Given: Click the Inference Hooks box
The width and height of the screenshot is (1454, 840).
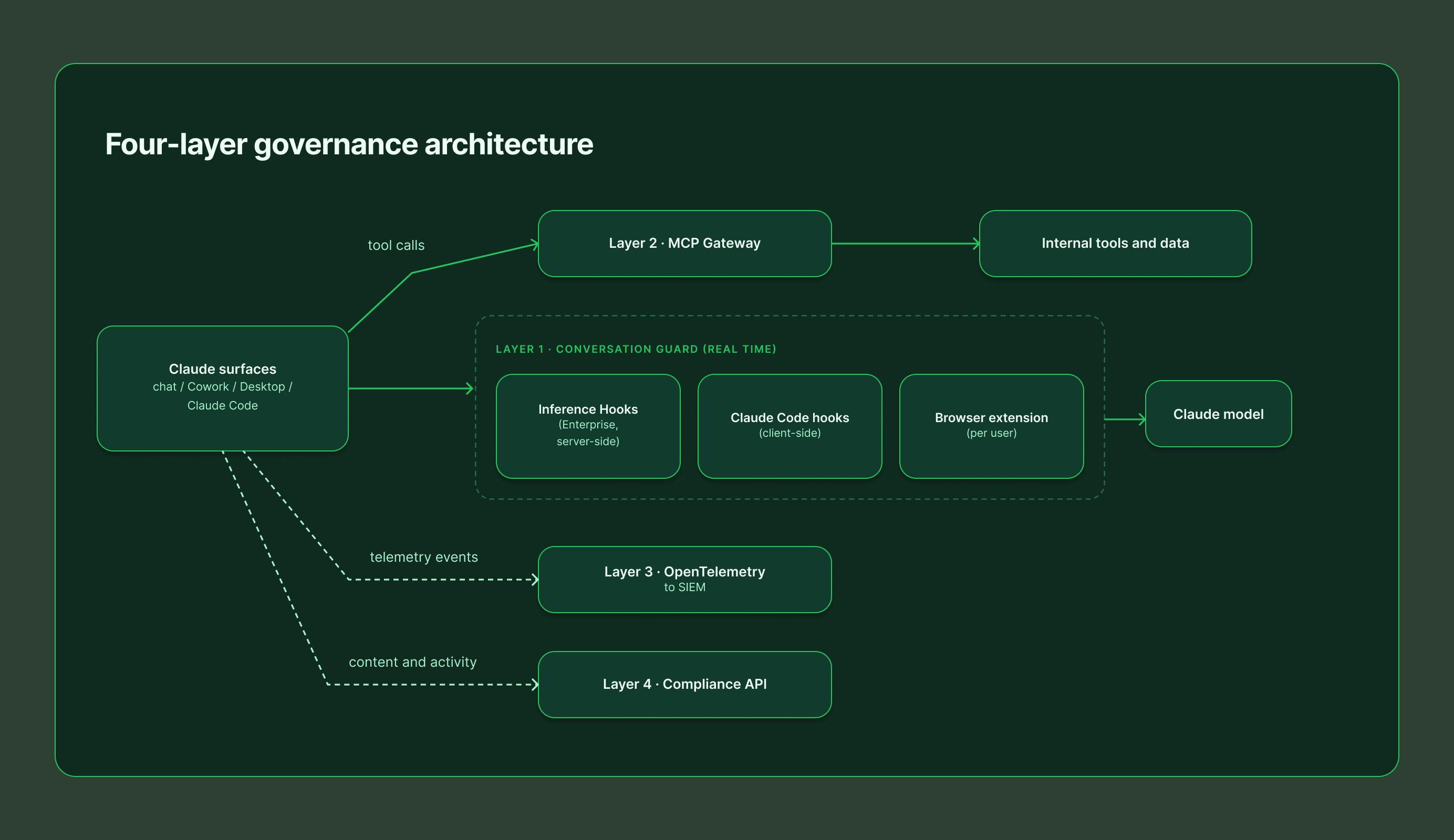Looking at the screenshot, I should pyautogui.click(x=588, y=426).
